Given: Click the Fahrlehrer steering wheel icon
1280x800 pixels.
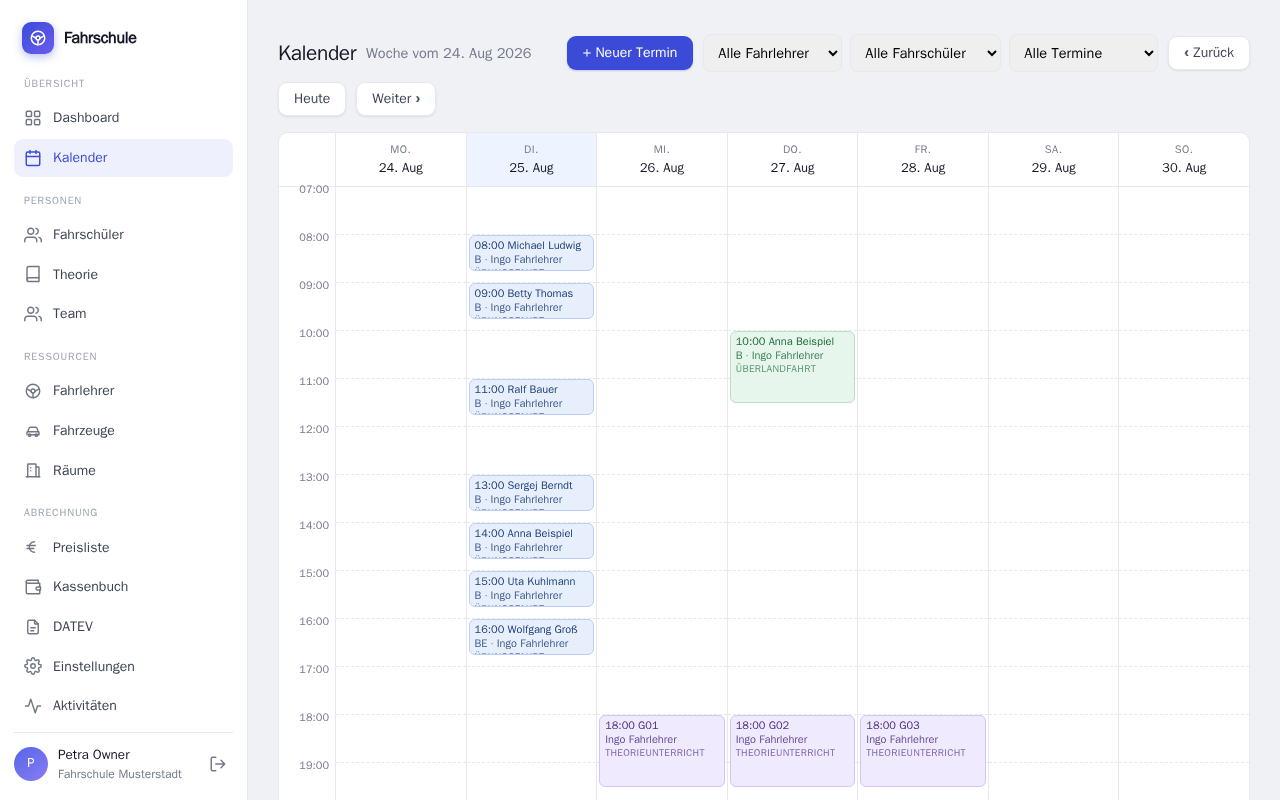Looking at the screenshot, I should click(33, 391).
